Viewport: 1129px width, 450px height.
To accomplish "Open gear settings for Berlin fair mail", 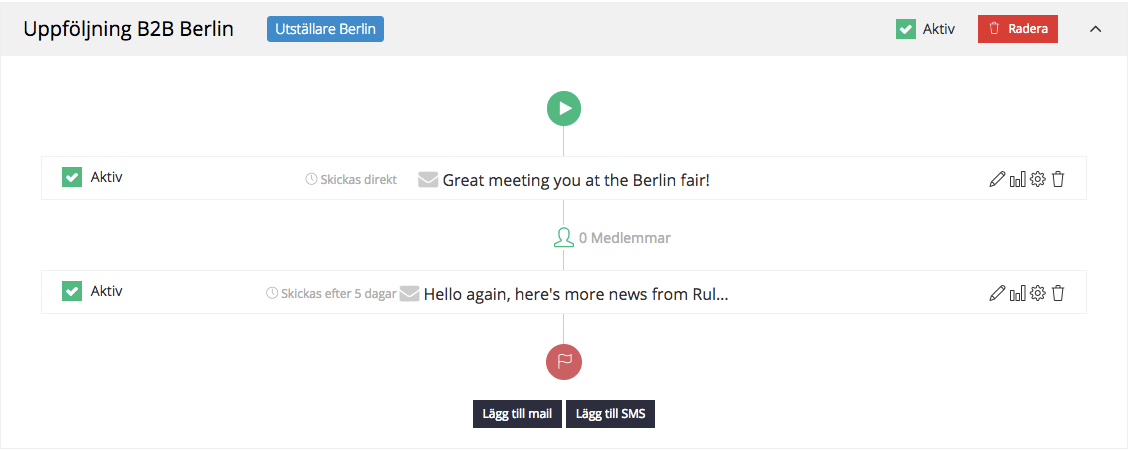I will click(1038, 180).
